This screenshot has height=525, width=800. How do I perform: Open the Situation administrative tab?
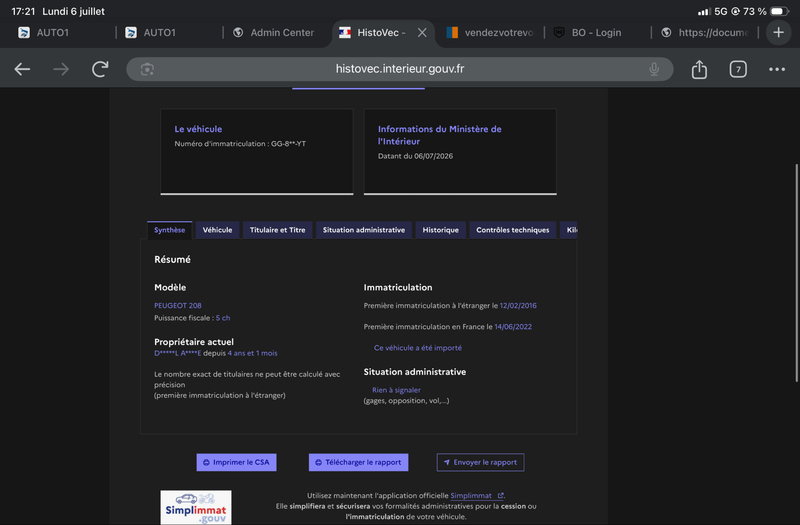[x=364, y=230]
